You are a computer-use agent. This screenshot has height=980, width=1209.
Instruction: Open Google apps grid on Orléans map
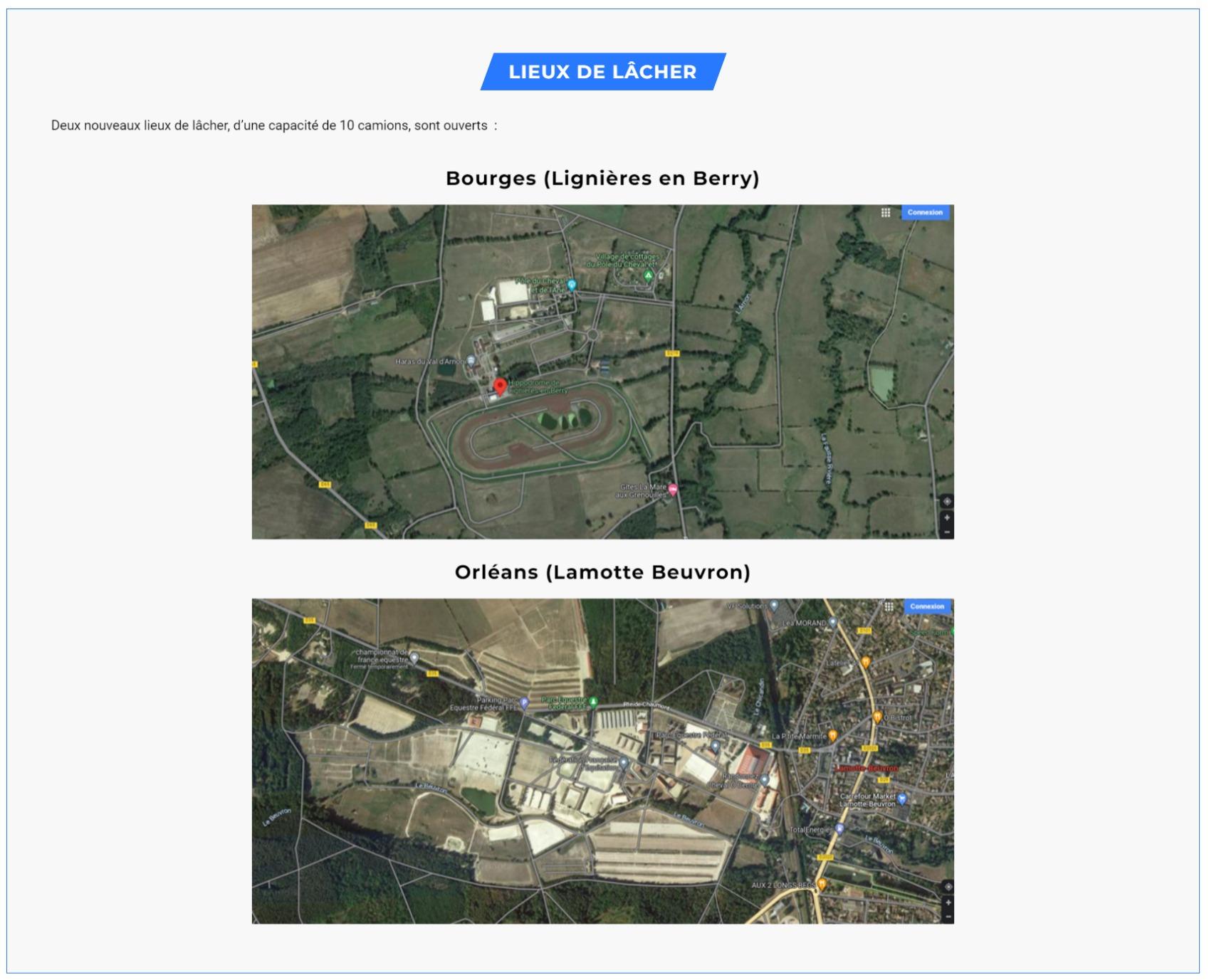(889, 607)
